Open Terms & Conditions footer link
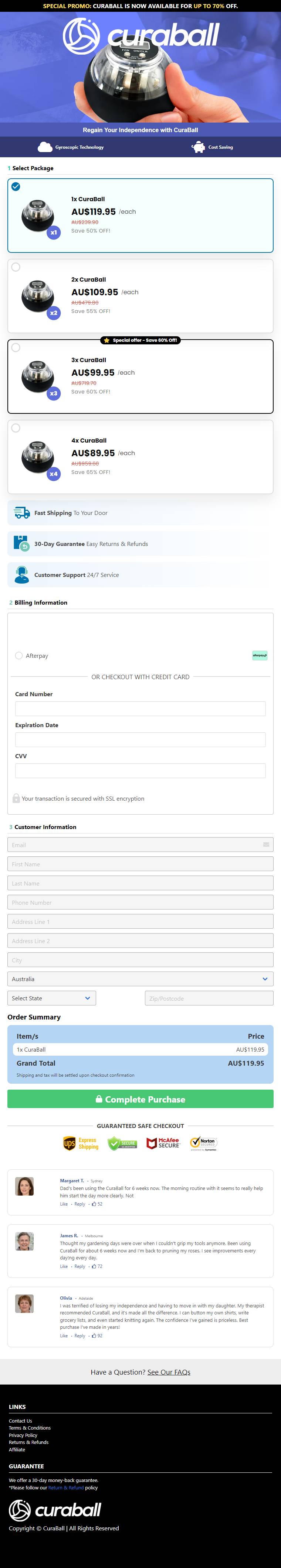This screenshot has width=281, height=1568. click(30, 1427)
